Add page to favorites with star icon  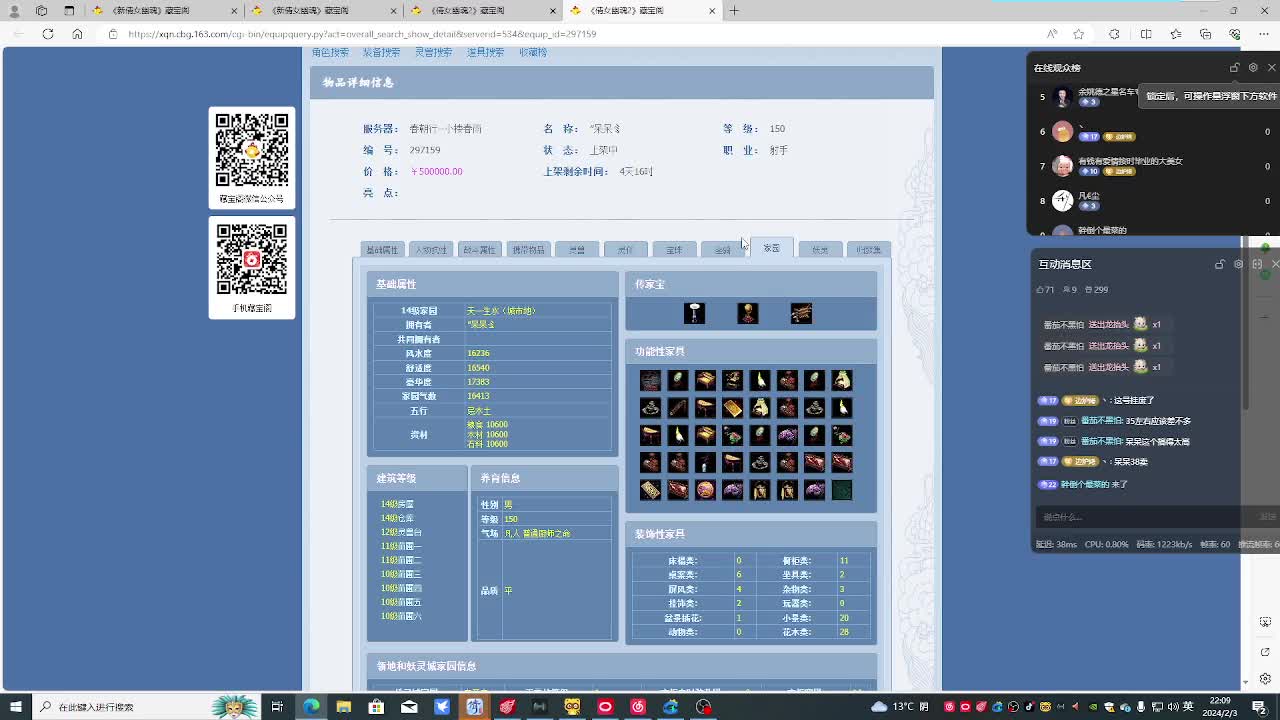[1078, 34]
